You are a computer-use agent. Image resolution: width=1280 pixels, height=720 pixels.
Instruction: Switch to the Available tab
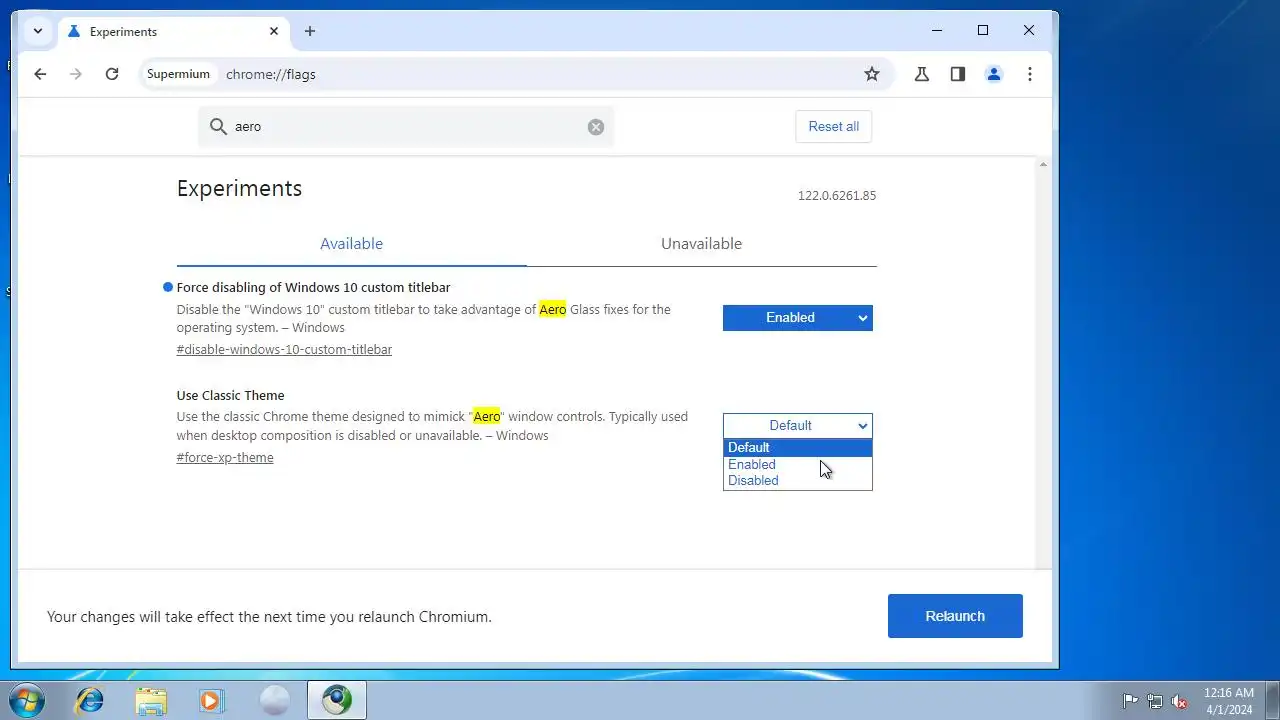(351, 244)
